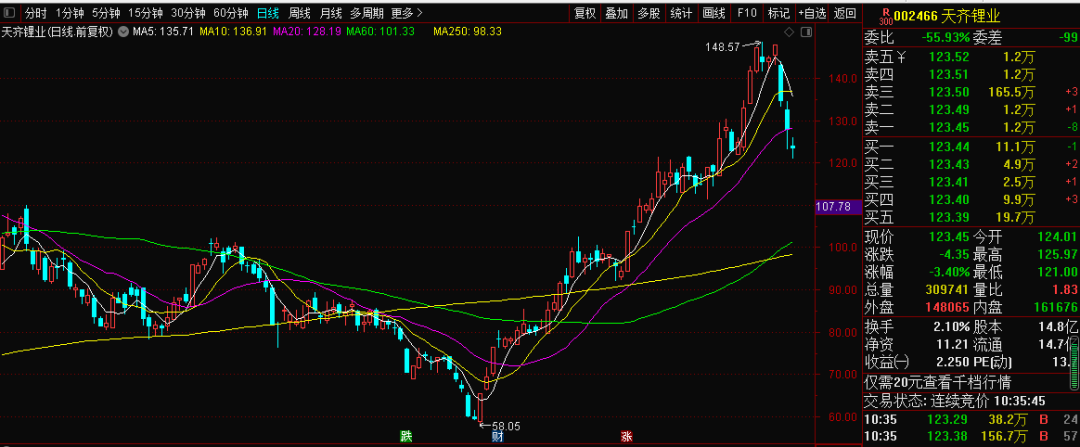Image resolution: width=1080 pixels, height=447 pixels.
Task: Click the MA20: 128.19 indicator label
Action: 307,32
